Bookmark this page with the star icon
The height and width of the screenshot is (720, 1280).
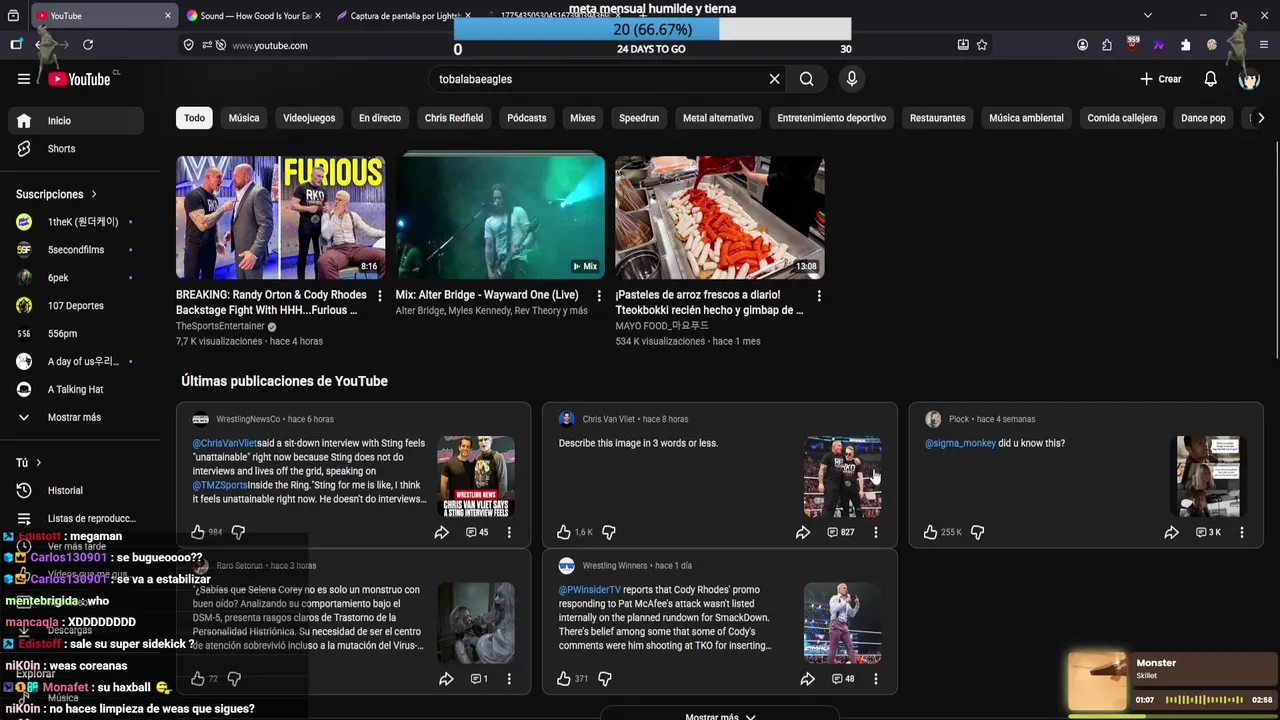982,45
